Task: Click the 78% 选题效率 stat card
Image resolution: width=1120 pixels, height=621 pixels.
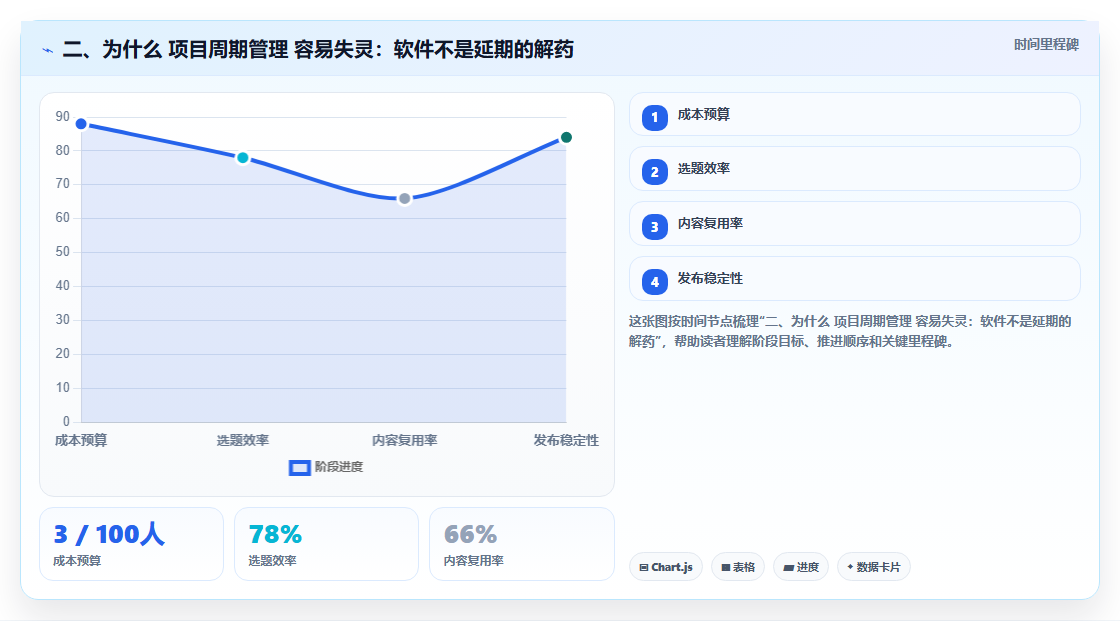Action: tap(326, 544)
